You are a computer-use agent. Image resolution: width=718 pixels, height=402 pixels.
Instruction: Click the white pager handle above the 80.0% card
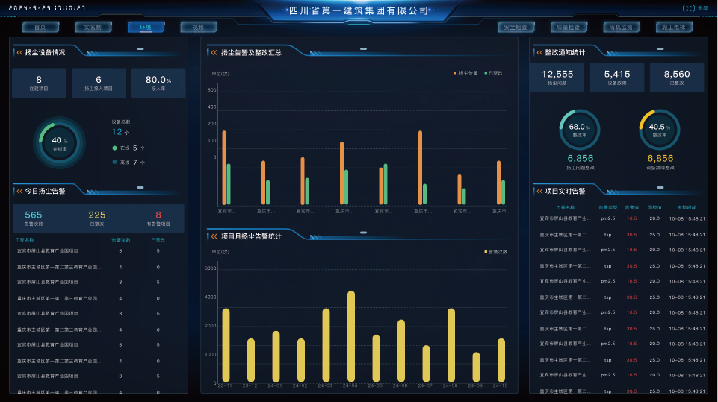[139, 48]
